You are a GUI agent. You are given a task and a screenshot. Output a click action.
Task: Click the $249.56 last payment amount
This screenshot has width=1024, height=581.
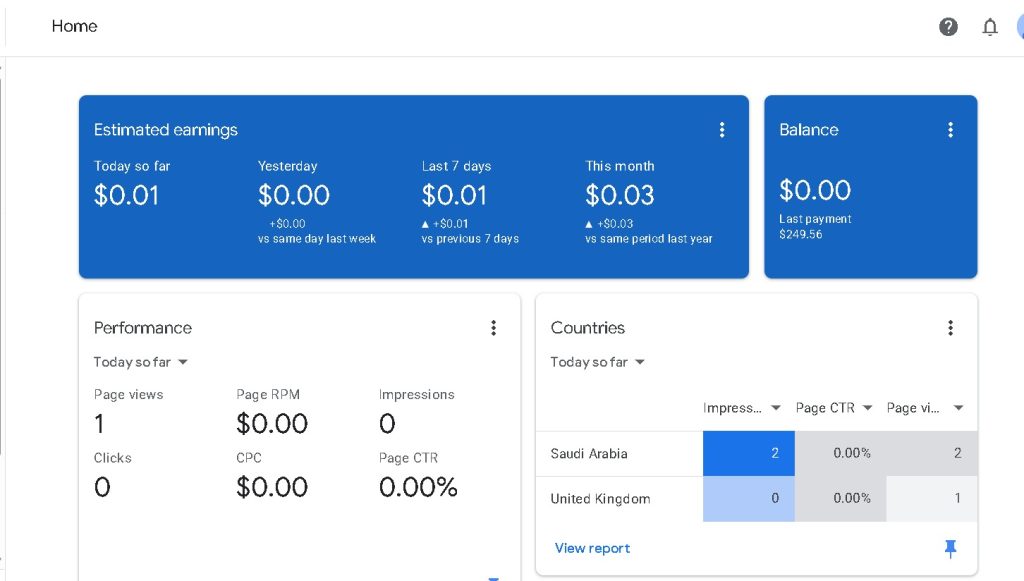coord(801,234)
